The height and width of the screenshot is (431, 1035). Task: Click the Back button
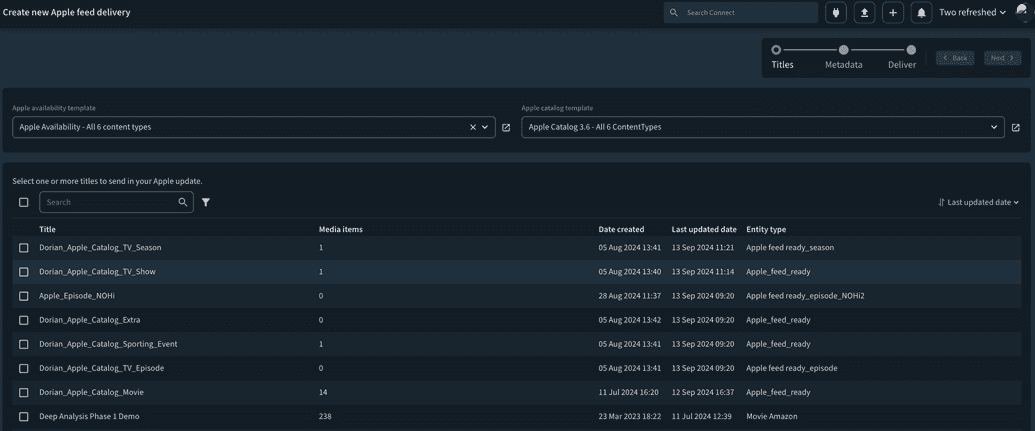click(955, 58)
